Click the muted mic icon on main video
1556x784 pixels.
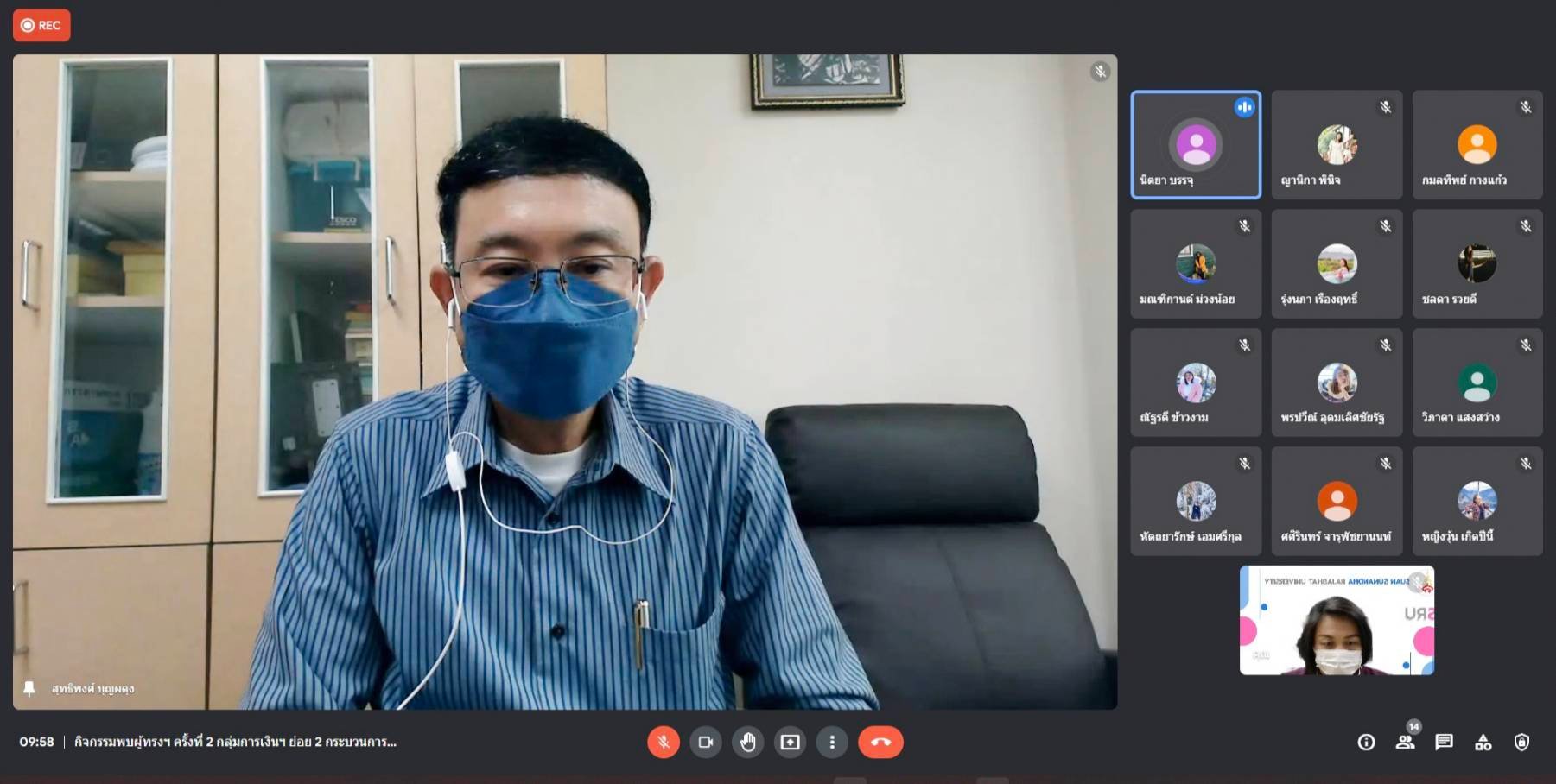click(1100, 72)
